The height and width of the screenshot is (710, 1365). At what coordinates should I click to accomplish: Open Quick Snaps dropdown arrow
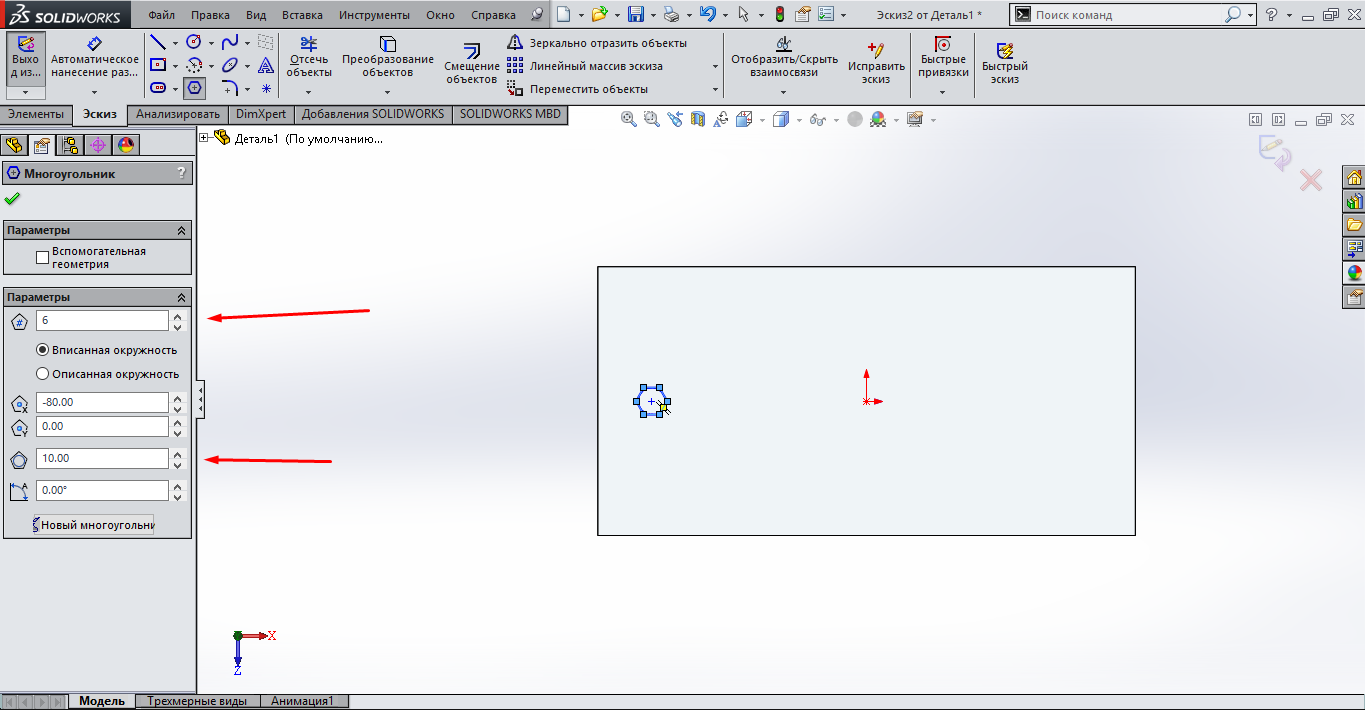pyautogui.click(x=942, y=92)
